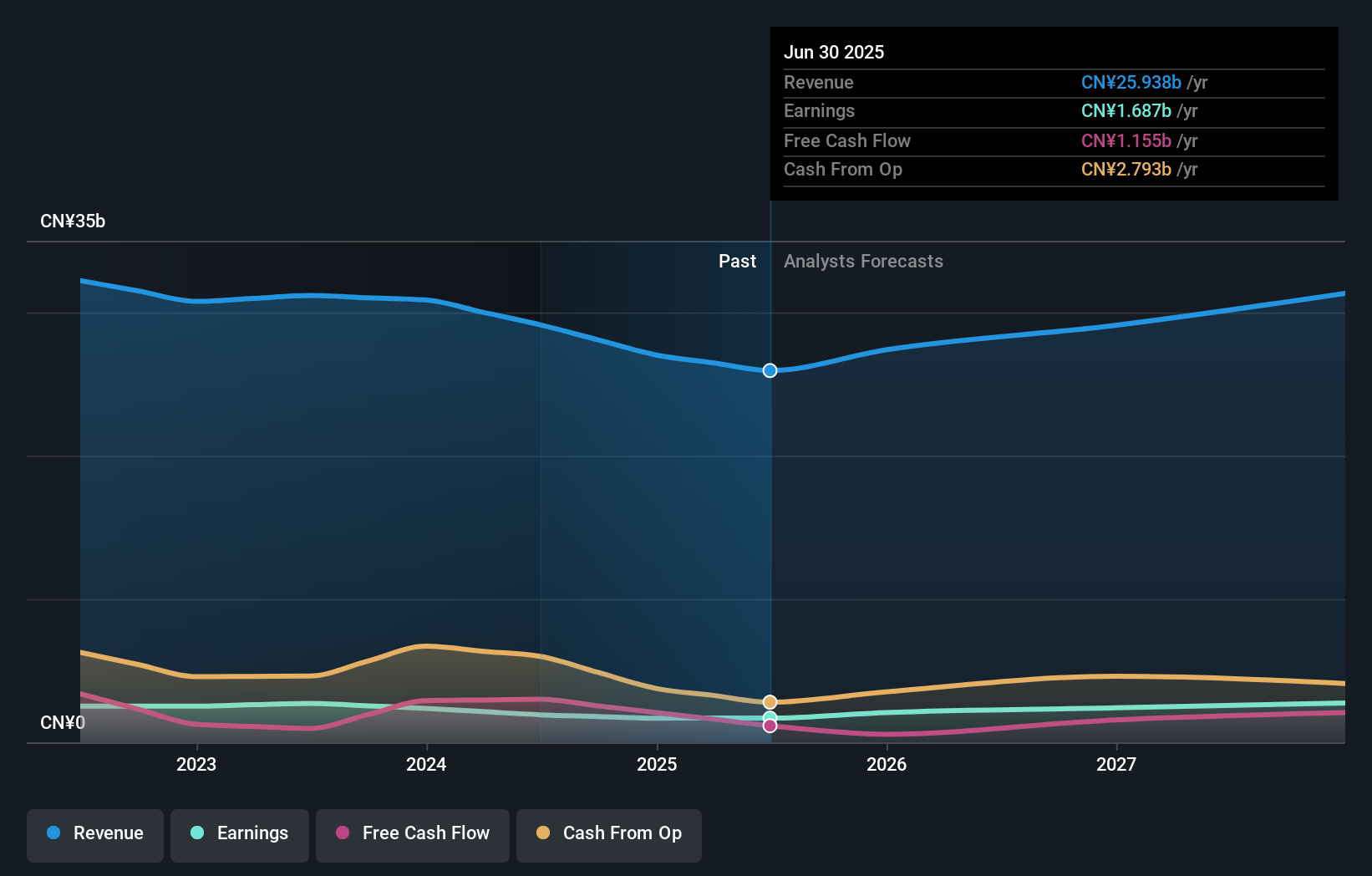The height and width of the screenshot is (876, 1372).
Task: Switch to the Past chart section
Action: 737,261
